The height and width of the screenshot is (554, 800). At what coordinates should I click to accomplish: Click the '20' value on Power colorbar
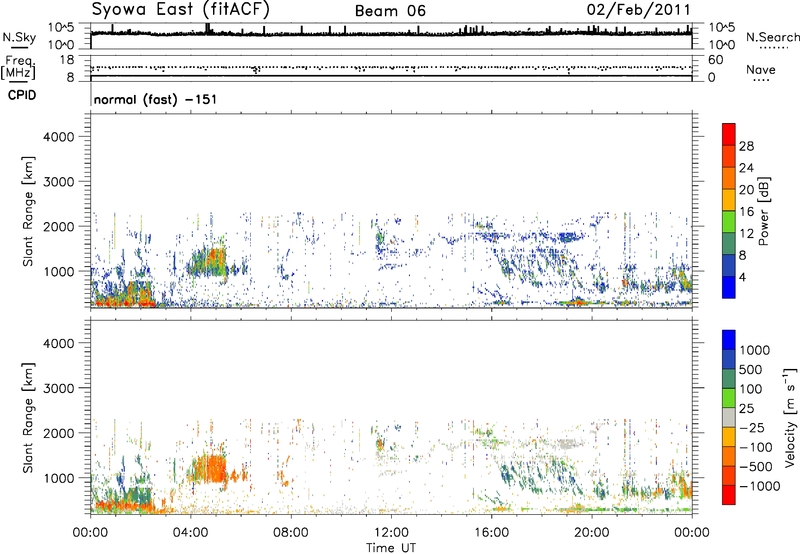[x=746, y=190]
